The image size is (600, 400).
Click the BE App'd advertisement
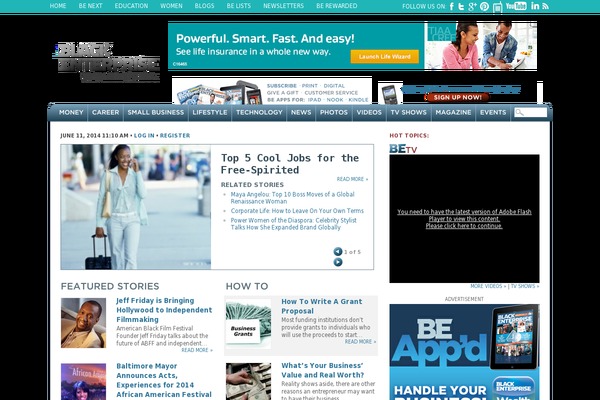(x=464, y=352)
